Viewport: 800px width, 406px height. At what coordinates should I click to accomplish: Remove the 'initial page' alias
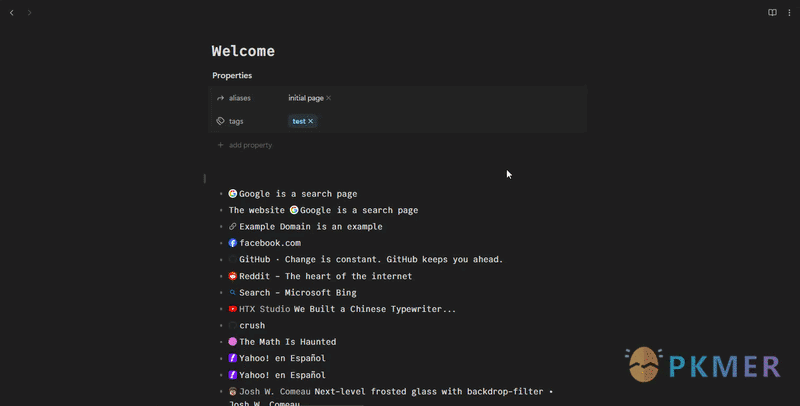pyautogui.click(x=329, y=98)
